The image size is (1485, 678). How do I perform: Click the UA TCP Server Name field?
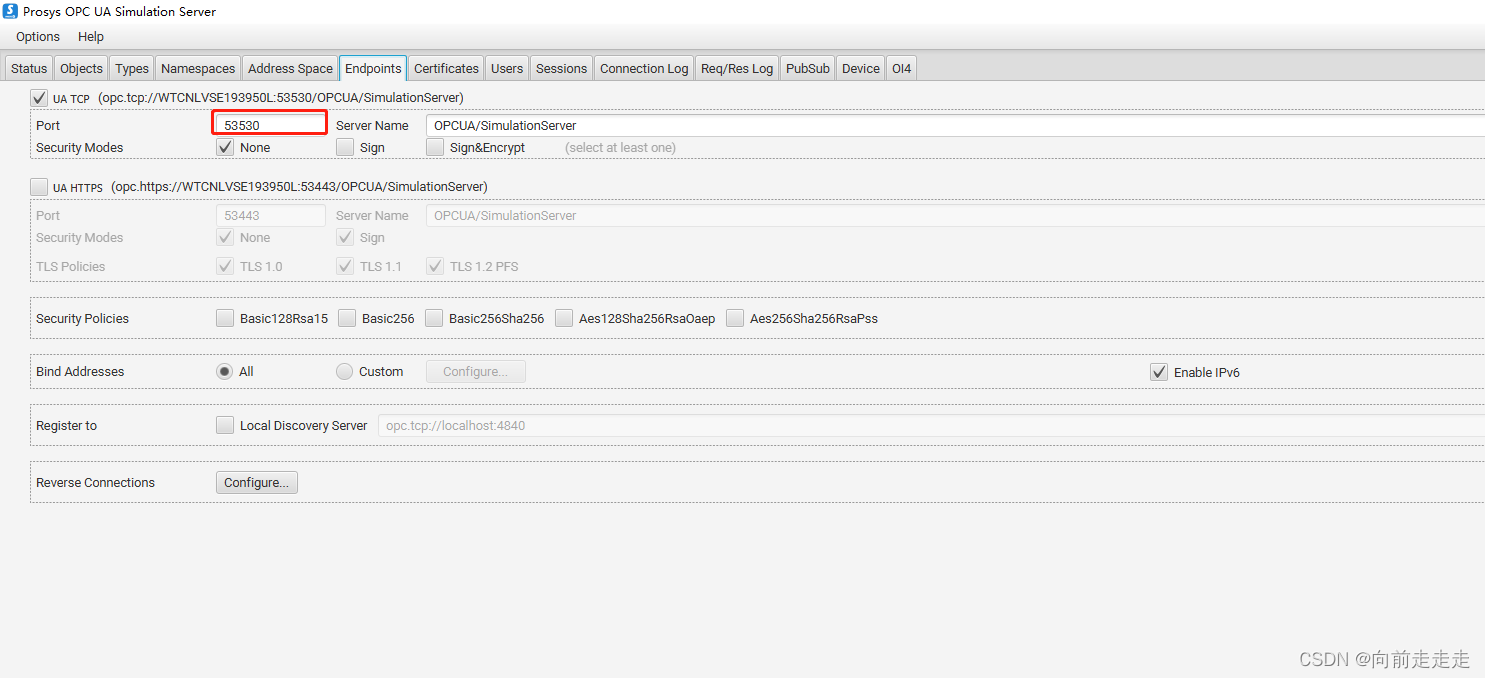pos(955,125)
